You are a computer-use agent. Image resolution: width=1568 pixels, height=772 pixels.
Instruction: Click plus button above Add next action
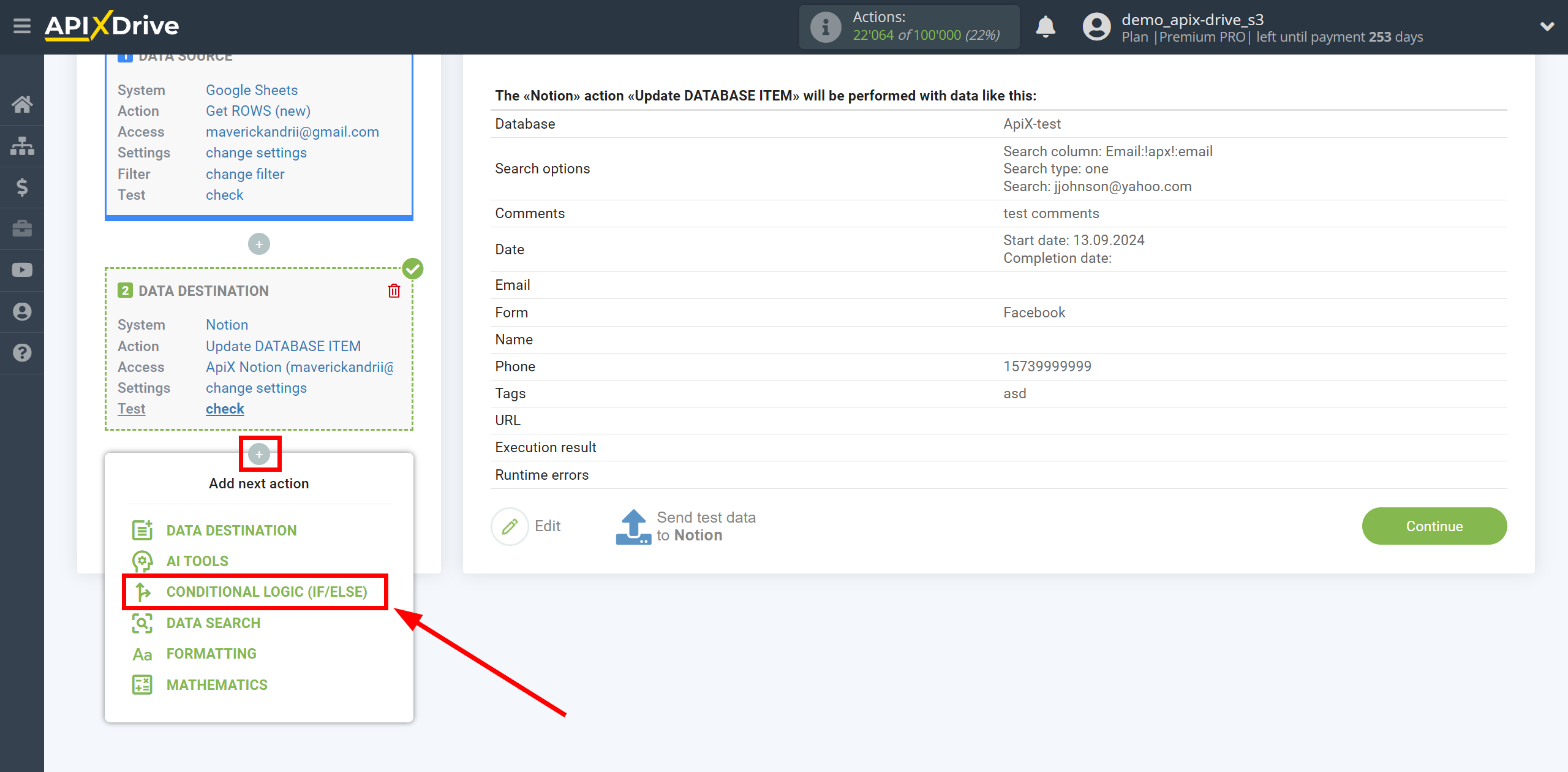click(x=259, y=454)
